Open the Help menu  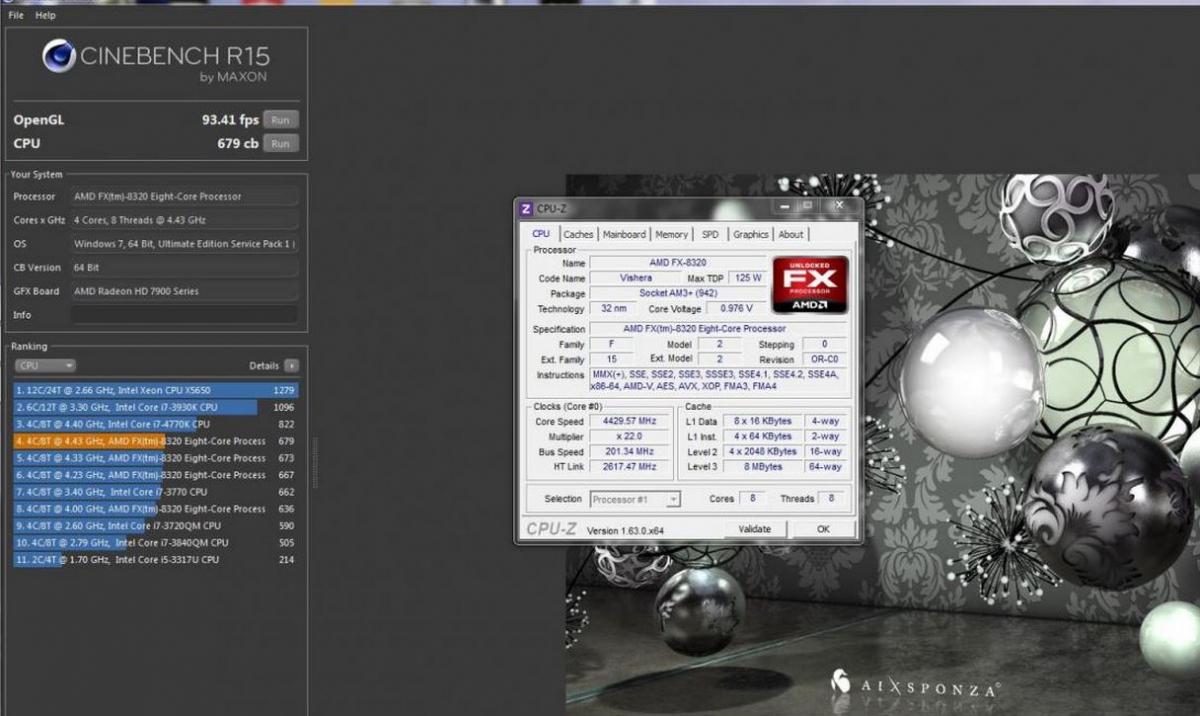tap(45, 16)
